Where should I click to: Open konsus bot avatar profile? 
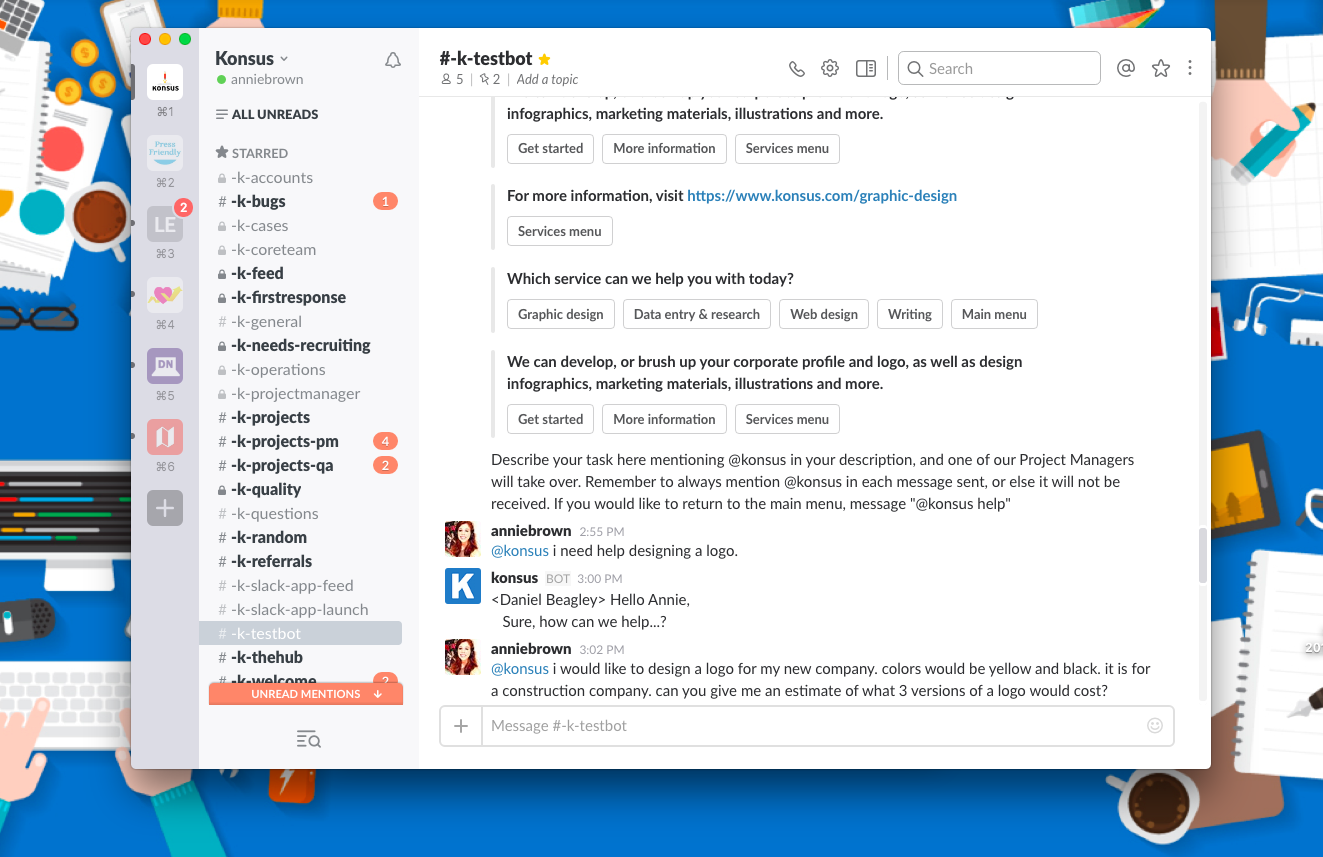463,586
